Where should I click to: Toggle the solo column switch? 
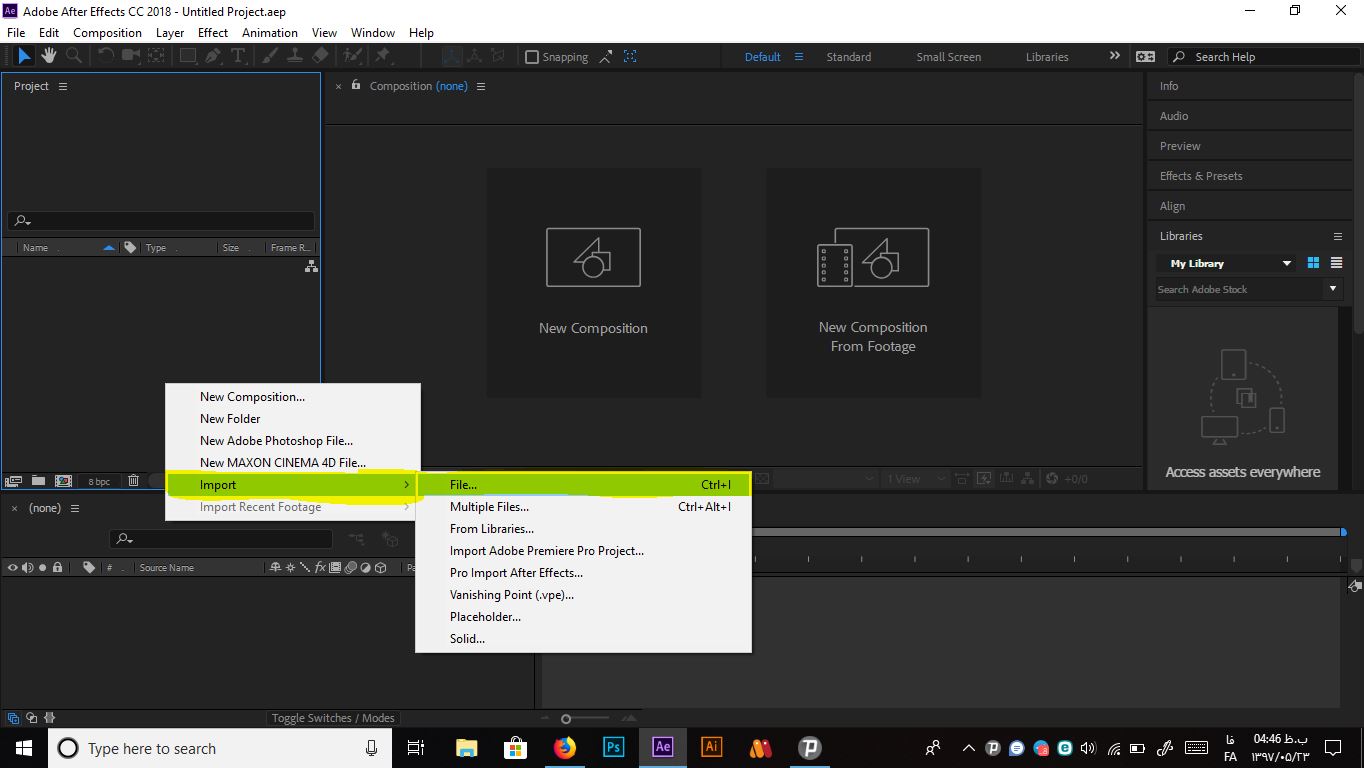pyautogui.click(x=42, y=568)
